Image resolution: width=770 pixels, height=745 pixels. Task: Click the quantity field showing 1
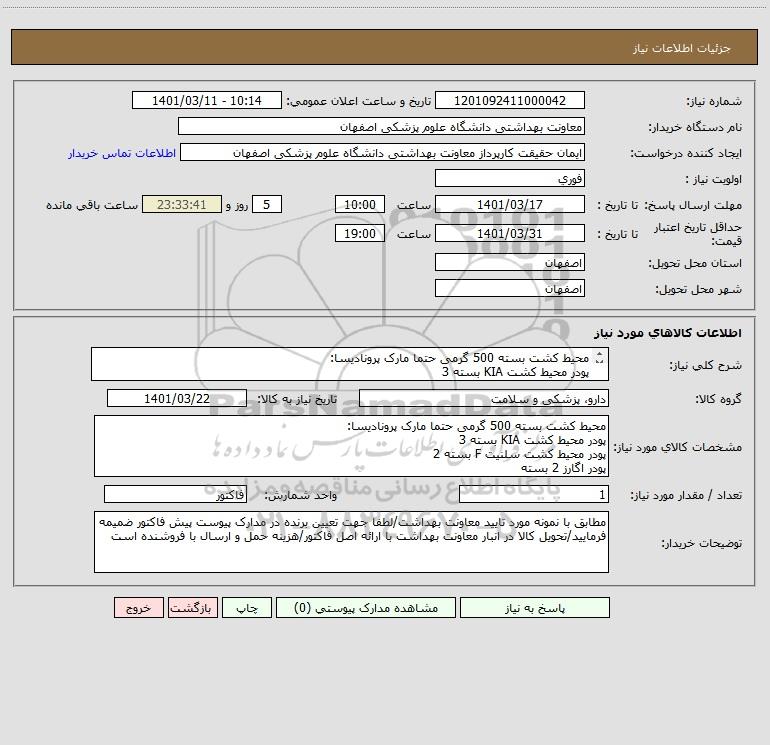(x=534, y=495)
